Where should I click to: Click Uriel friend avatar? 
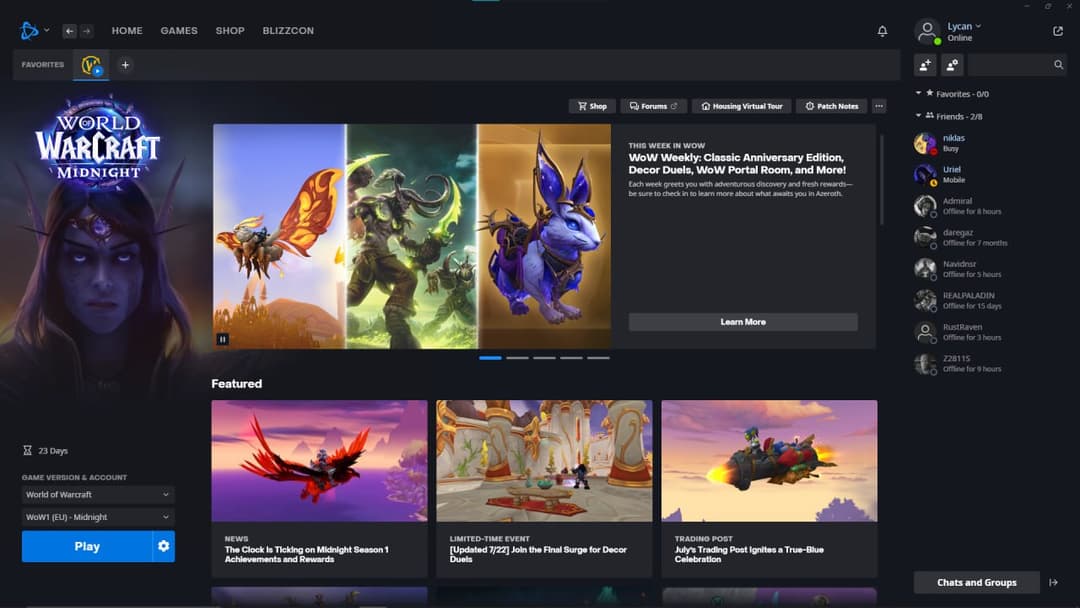[x=925, y=175]
